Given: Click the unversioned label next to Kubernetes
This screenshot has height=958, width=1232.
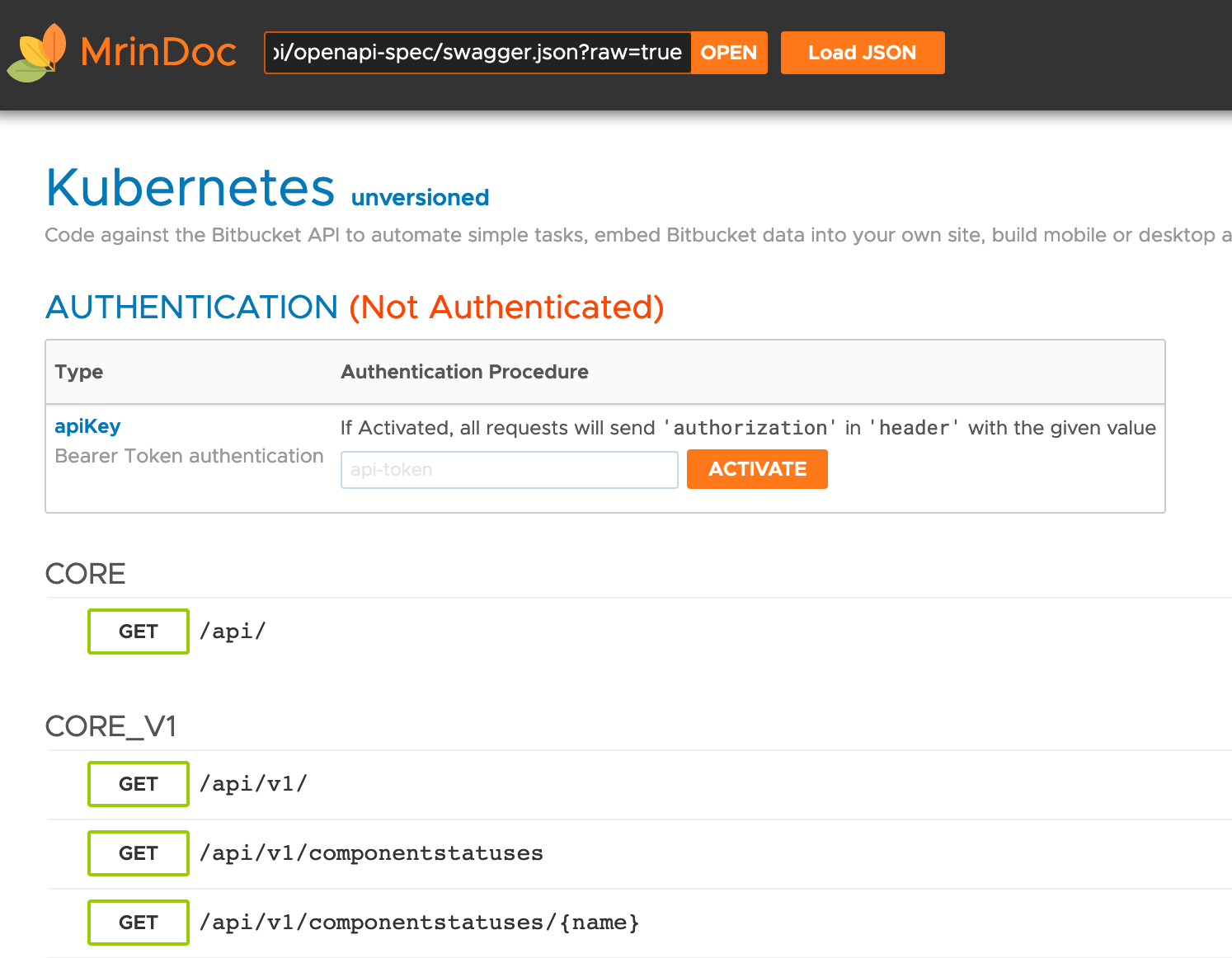Looking at the screenshot, I should pos(420,198).
